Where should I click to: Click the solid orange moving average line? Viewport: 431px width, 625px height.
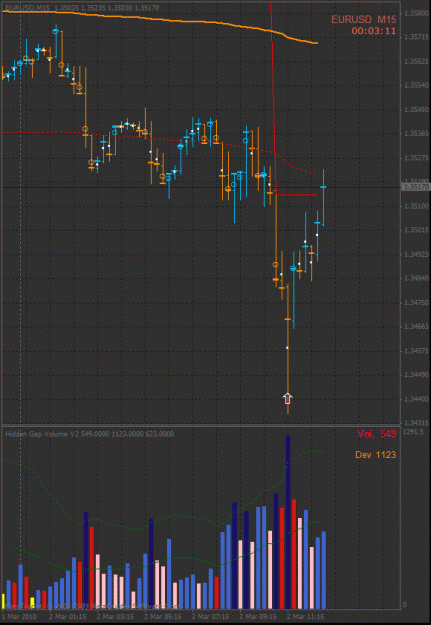(159, 19)
